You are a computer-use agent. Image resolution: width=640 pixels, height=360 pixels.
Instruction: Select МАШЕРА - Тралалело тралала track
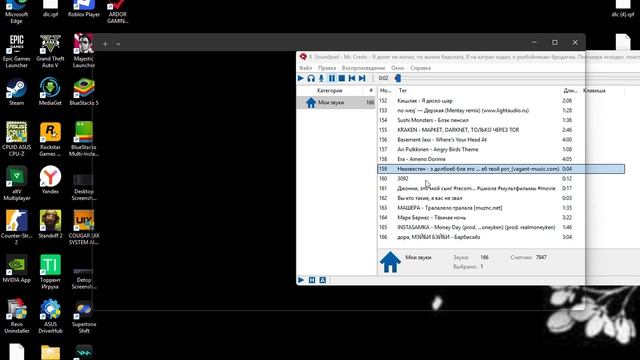click(501, 208)
